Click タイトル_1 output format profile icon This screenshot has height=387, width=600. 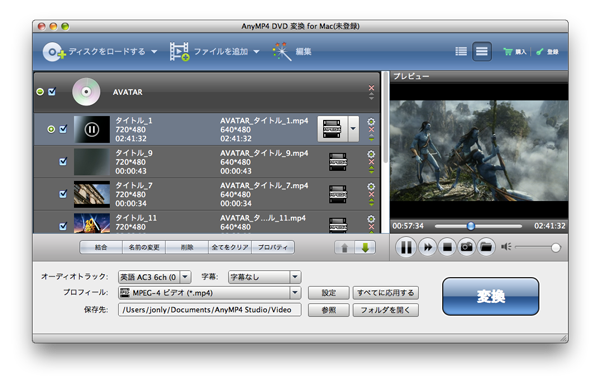332,129
